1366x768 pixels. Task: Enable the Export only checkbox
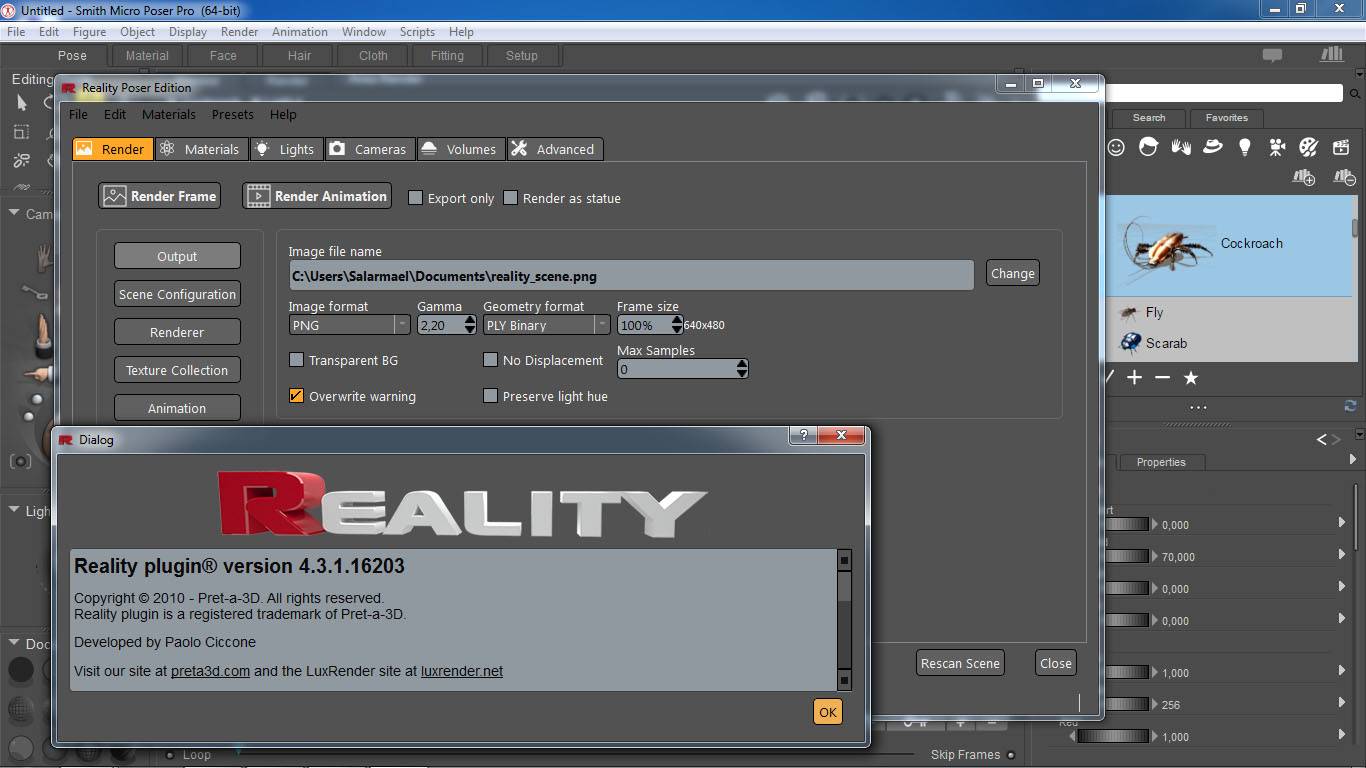[415, 198]
